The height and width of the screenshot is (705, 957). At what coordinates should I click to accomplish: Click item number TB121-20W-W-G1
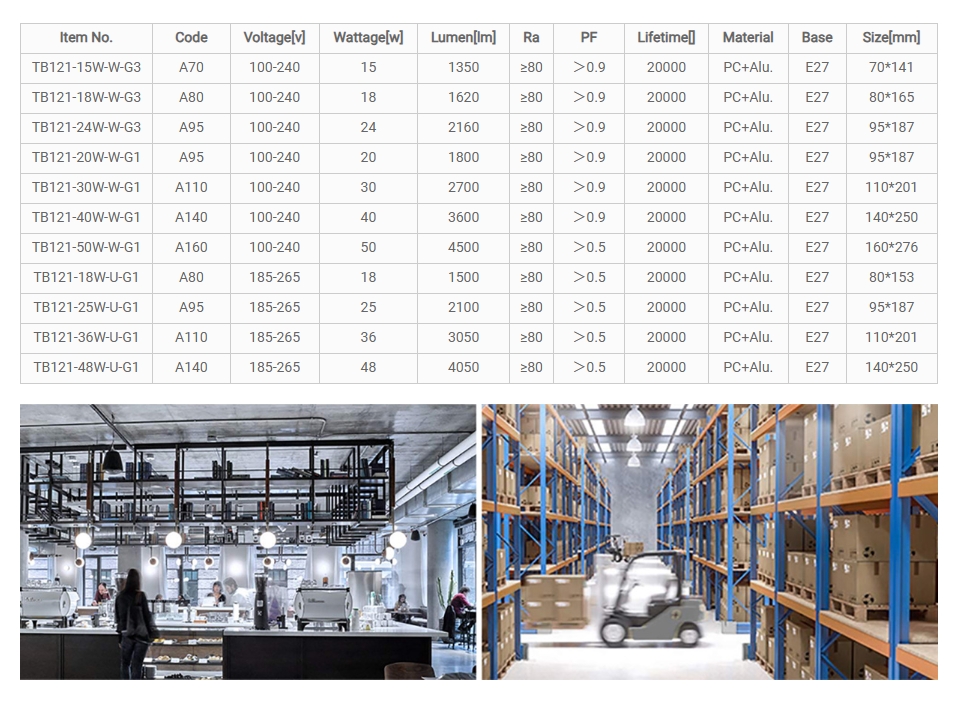coord(86,157)
